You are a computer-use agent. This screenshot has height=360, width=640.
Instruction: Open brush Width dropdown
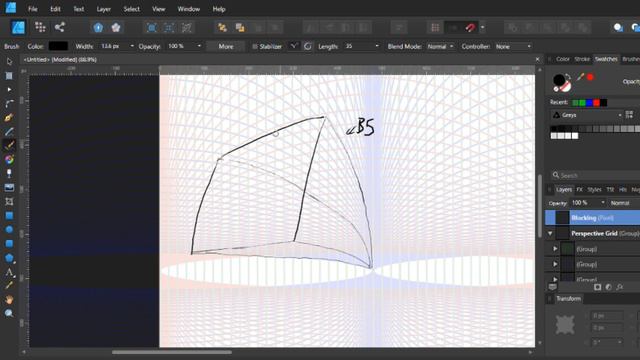[132, 46]
